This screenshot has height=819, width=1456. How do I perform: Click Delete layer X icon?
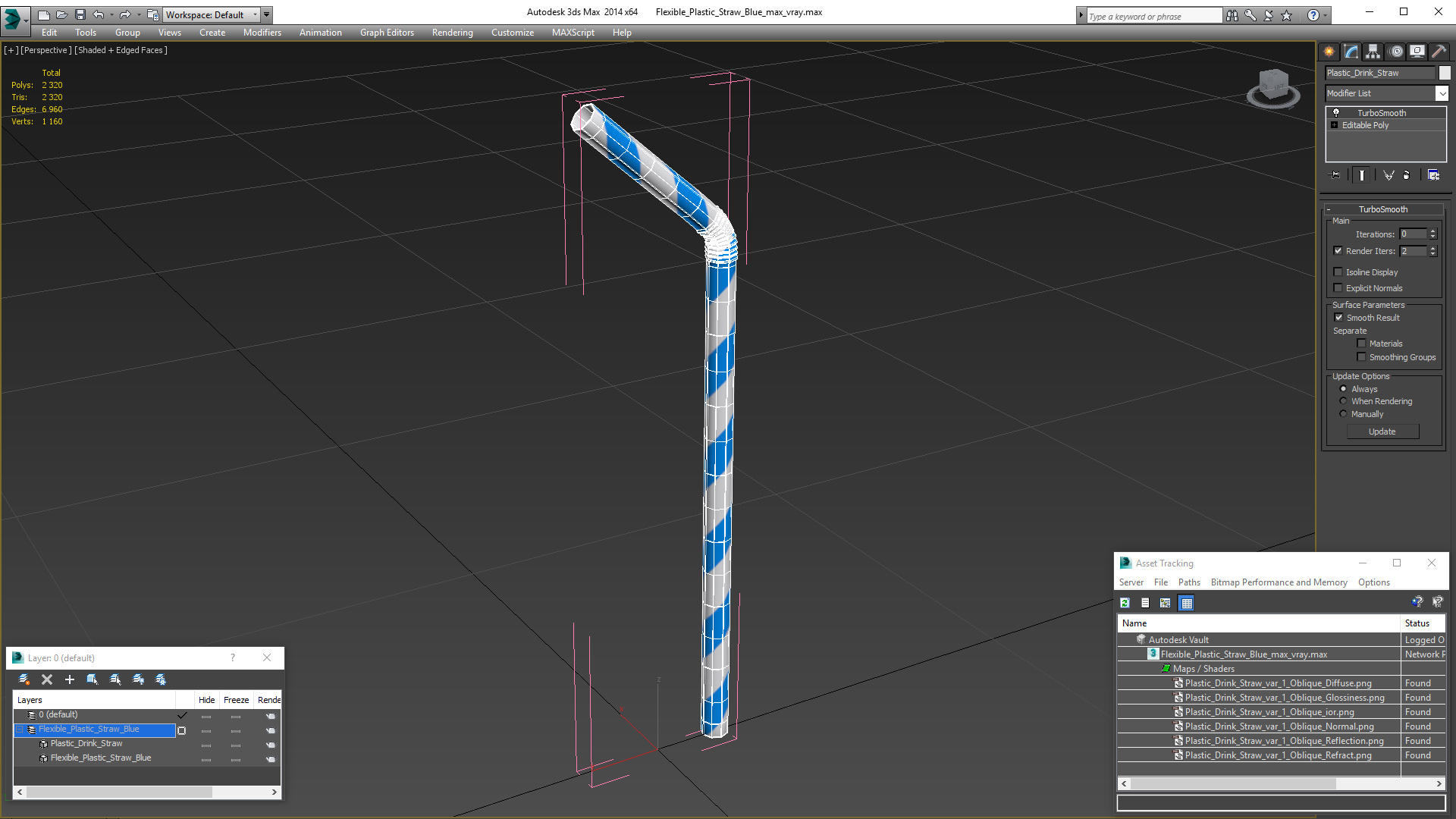(47, 679)
